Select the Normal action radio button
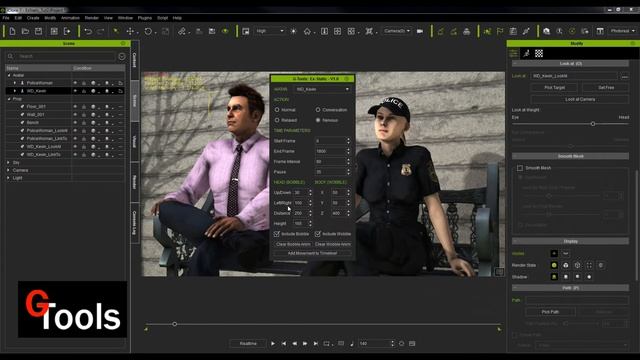The image size is (640, 360). click(277, 110)
